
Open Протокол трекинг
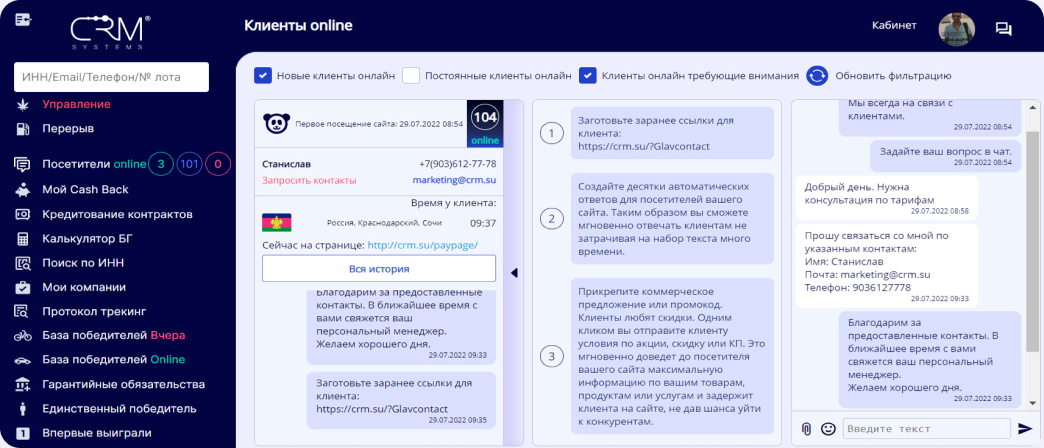coord(94,311)
